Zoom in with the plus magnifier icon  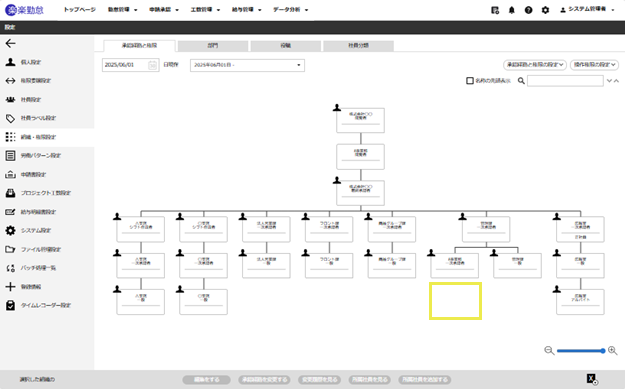click(613, 351)
